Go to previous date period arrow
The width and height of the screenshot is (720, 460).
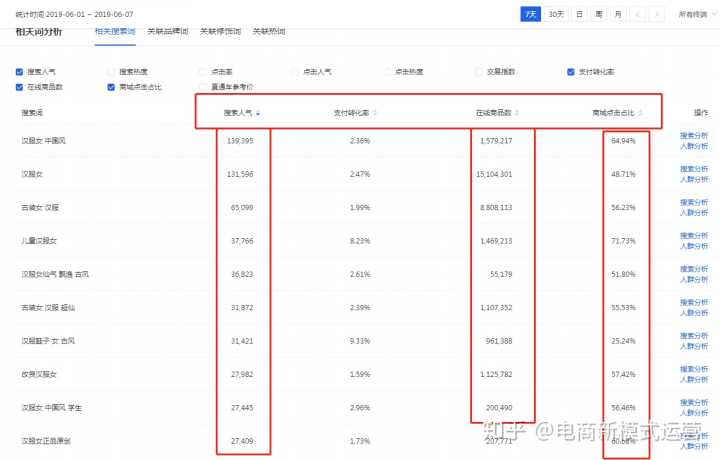pyautogui.click(x=637, y=15)
